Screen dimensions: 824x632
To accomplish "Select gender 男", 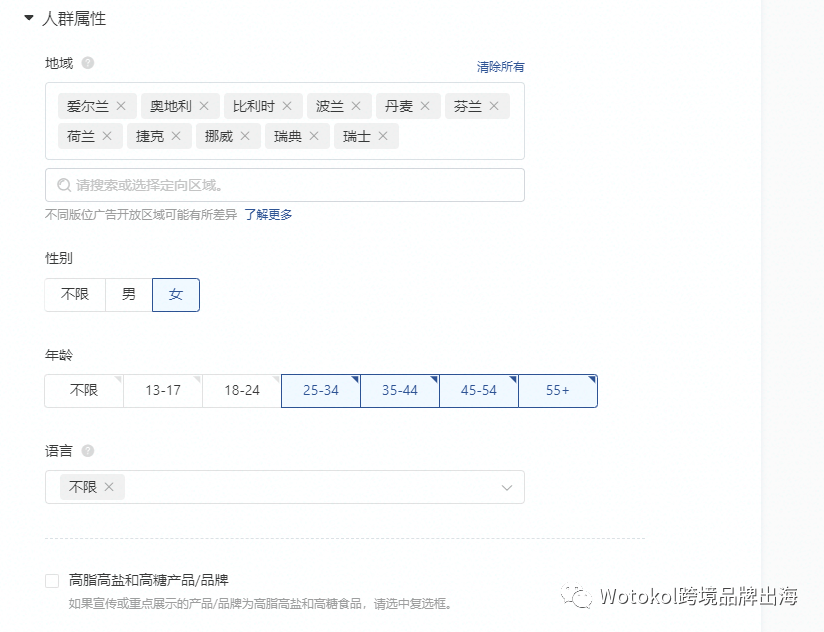I will point(129,295).
